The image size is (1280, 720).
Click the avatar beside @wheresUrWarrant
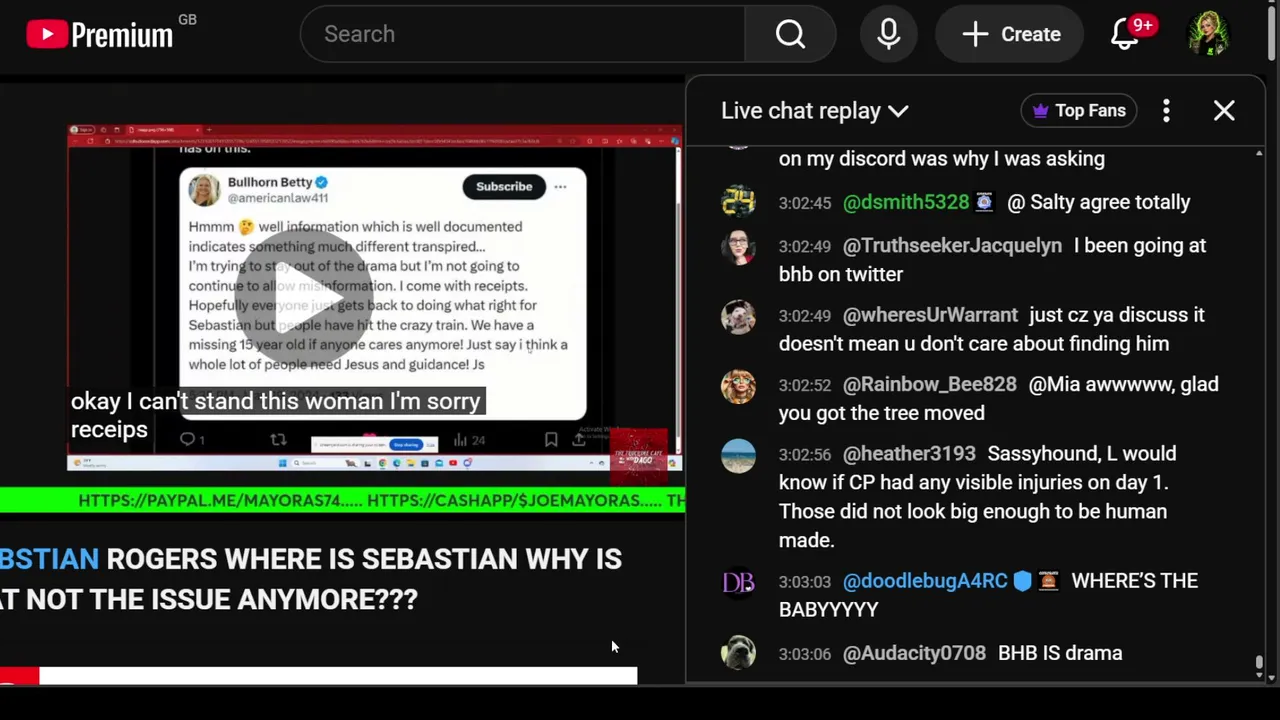click(x=738, y=316)
